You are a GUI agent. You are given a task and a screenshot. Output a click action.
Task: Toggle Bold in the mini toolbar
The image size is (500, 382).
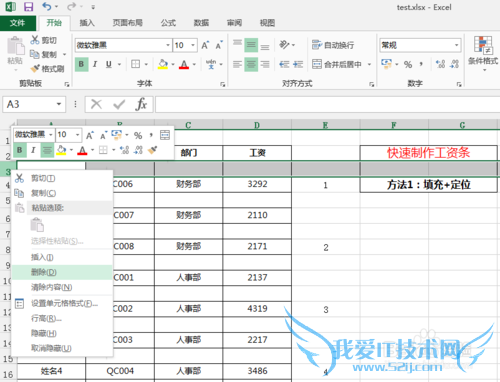tap(20, 150)
